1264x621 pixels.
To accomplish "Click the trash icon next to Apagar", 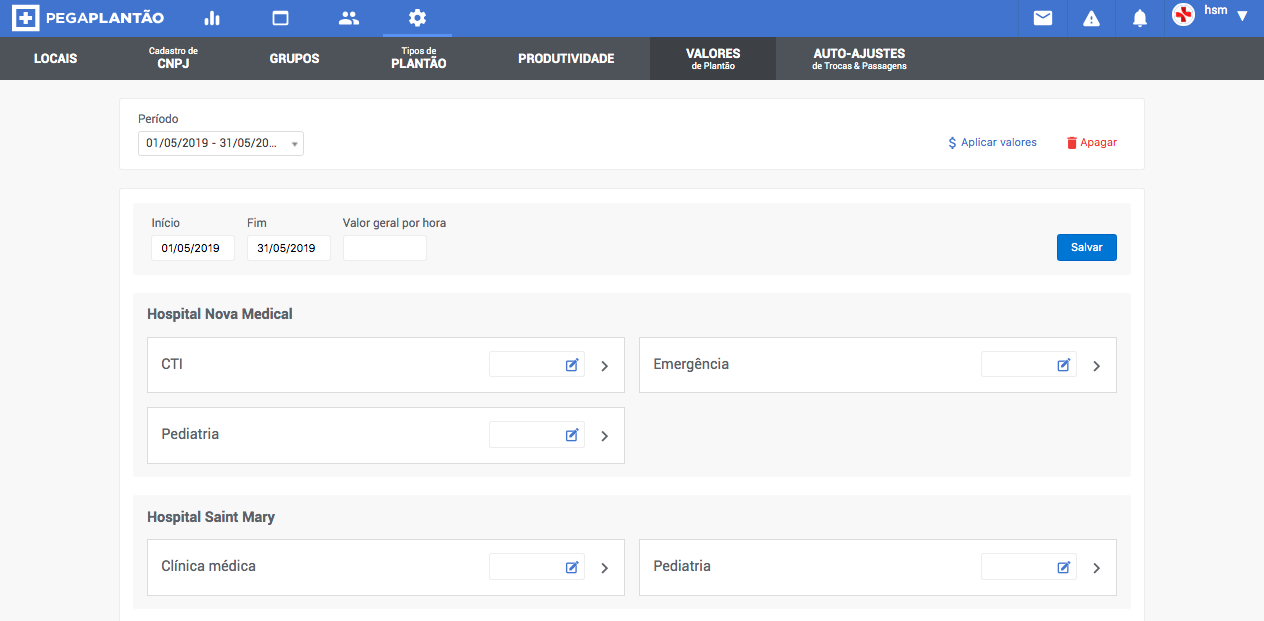I will tap(1072, 143).
